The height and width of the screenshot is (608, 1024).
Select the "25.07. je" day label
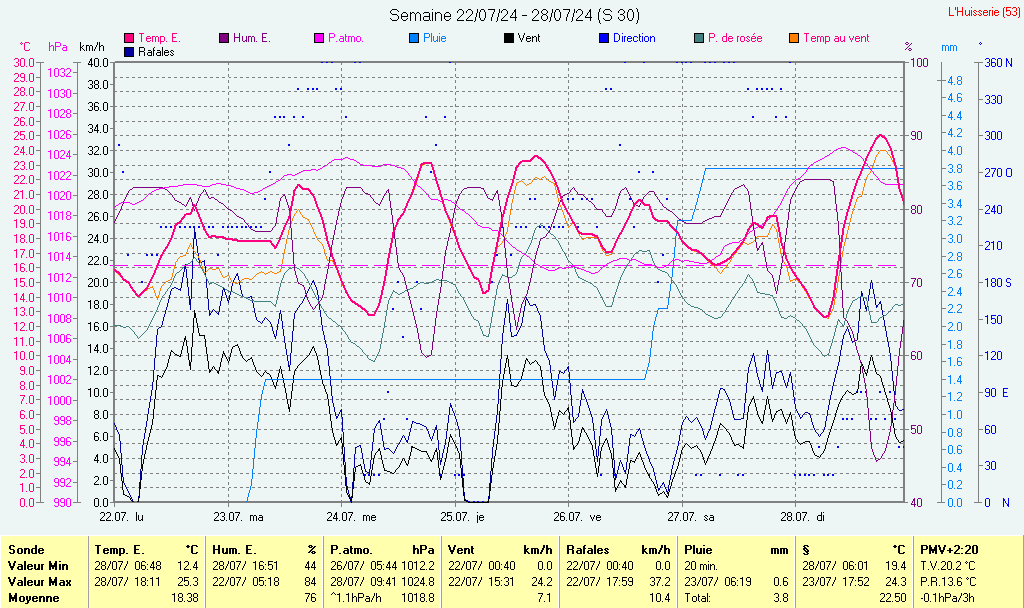click(462, 517)
